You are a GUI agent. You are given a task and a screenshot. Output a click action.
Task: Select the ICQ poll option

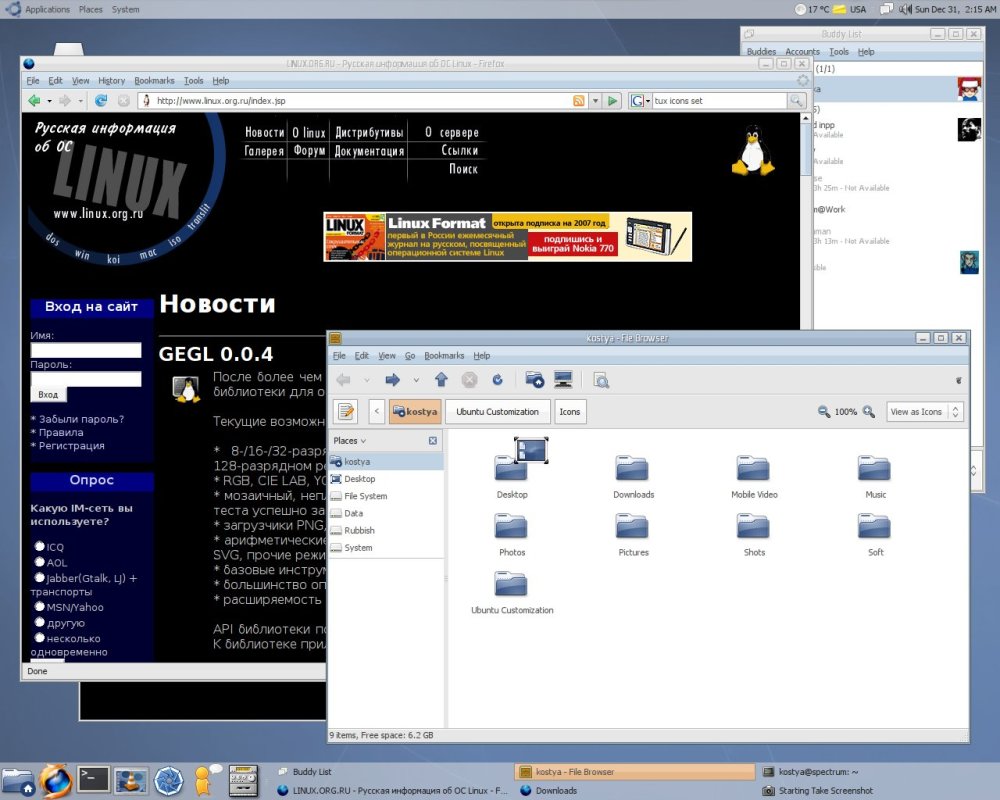coord(40,546)
